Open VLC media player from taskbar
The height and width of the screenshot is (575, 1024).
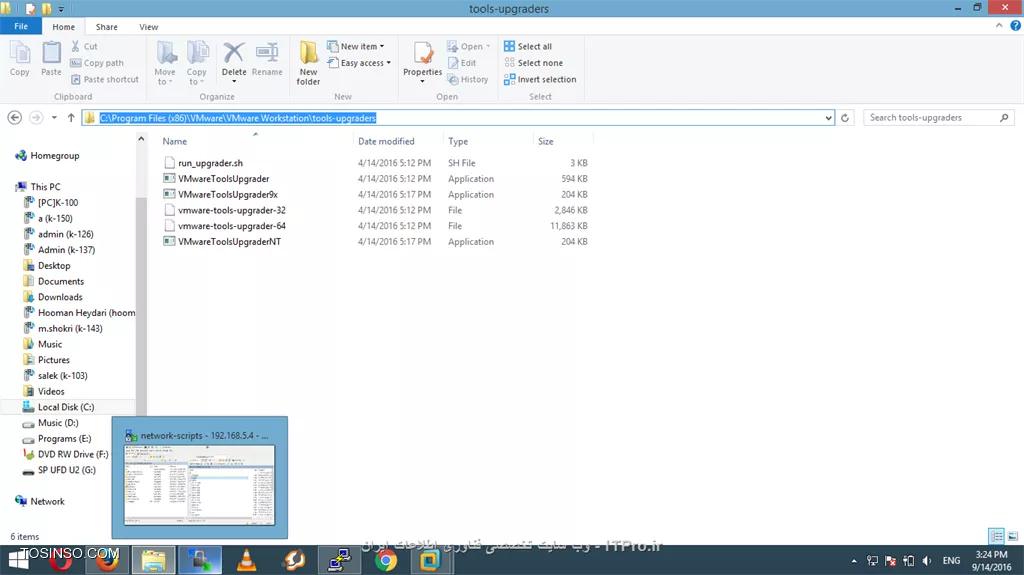click(246, 560)
